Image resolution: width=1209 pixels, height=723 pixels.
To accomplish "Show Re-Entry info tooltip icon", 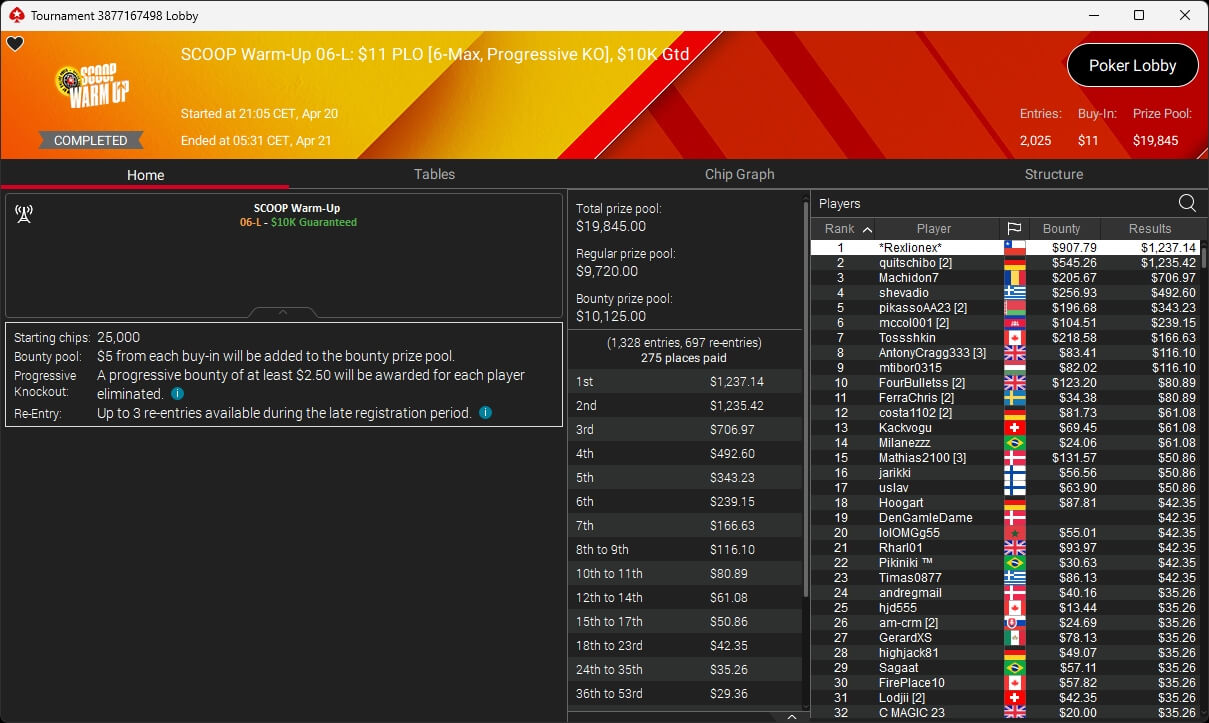I will point(485,413).
